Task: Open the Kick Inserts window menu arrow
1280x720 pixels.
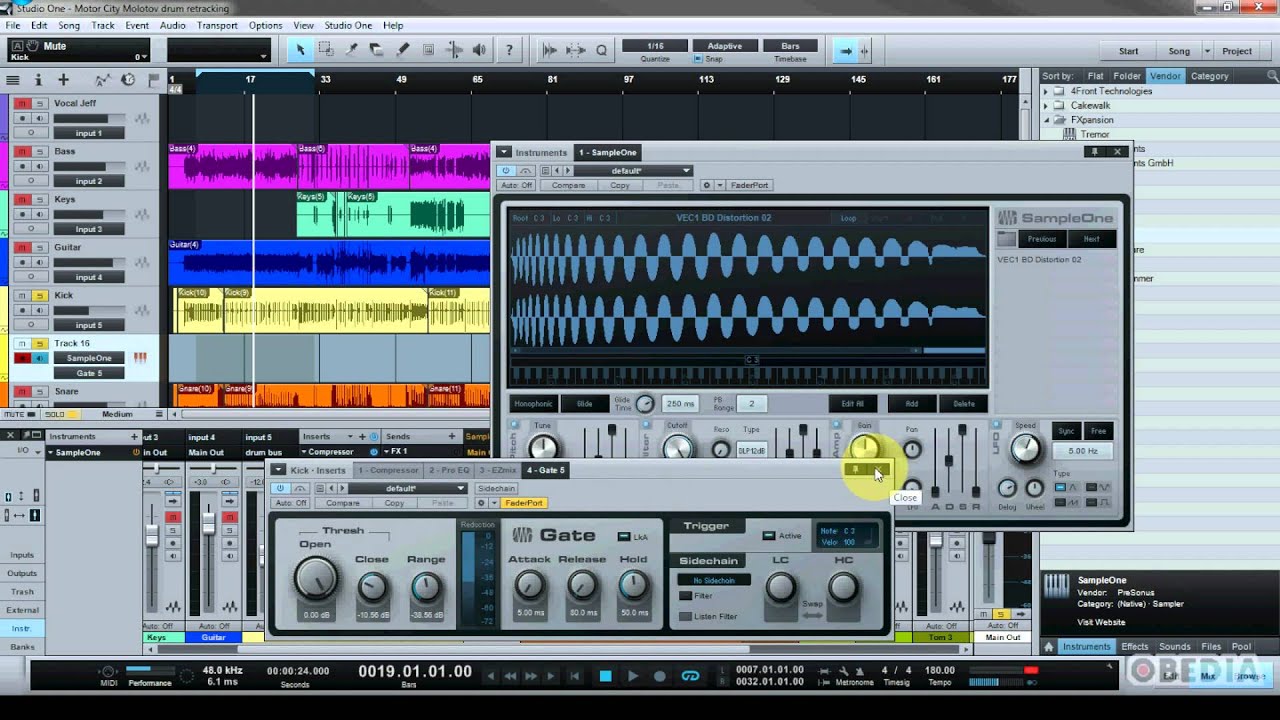Action: [278, 470]
